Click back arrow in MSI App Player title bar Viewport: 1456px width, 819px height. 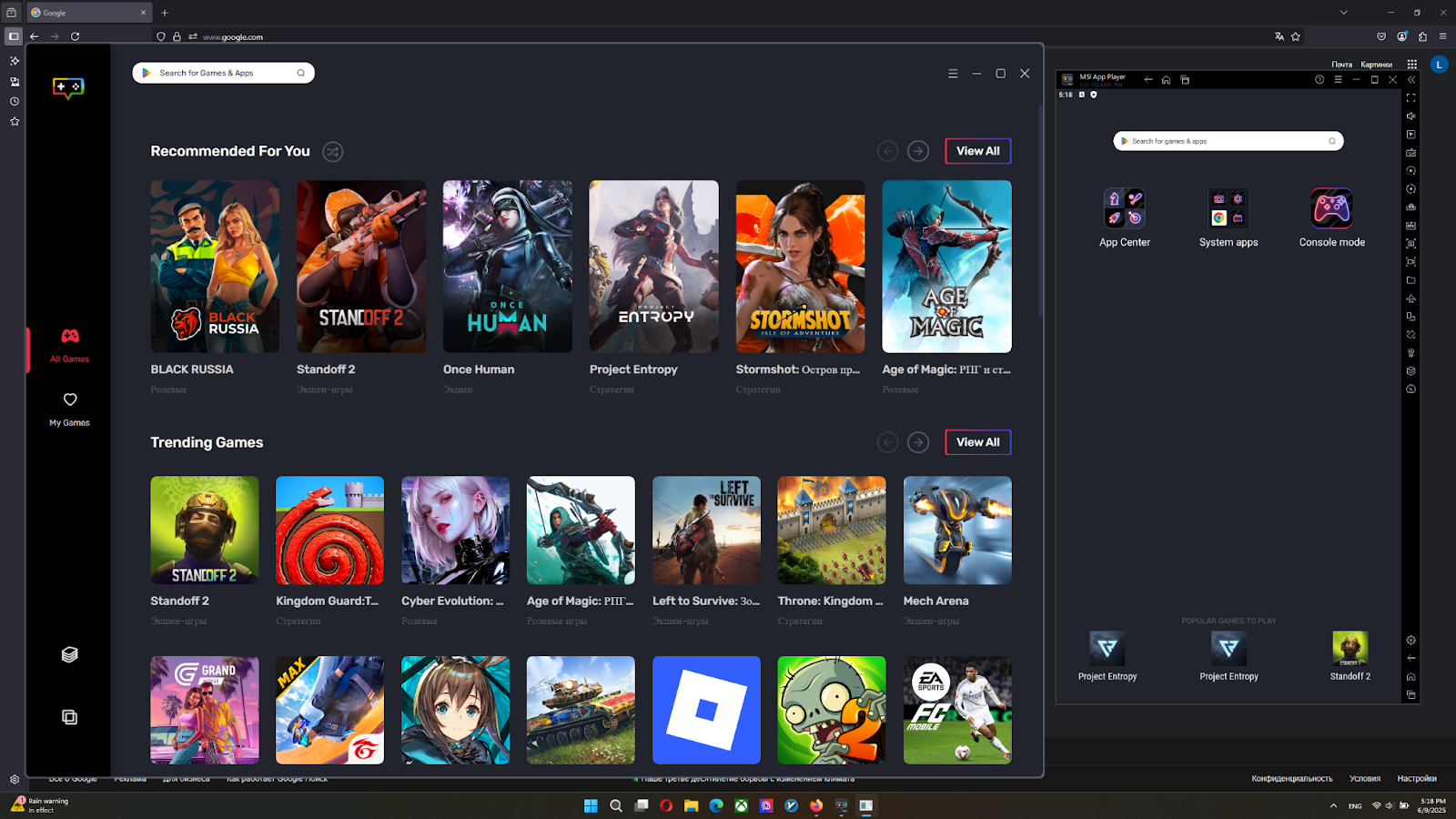click(x=1148, y=80)
